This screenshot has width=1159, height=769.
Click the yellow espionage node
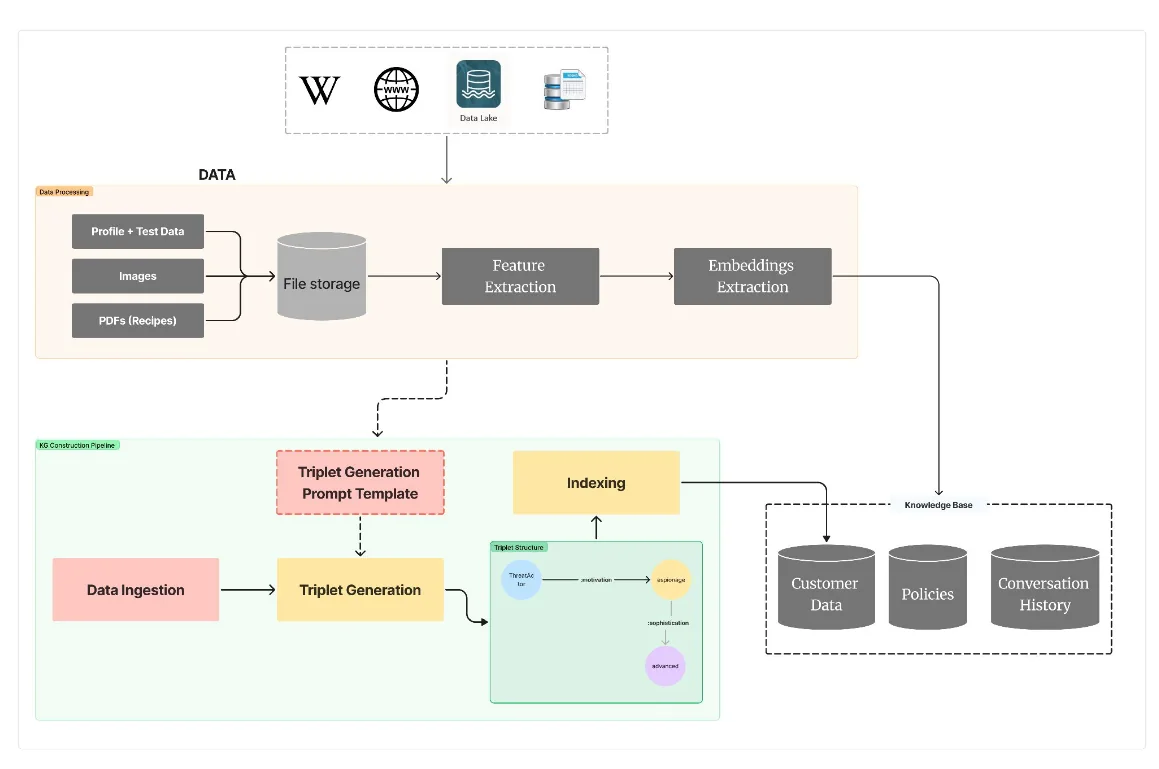670,580
